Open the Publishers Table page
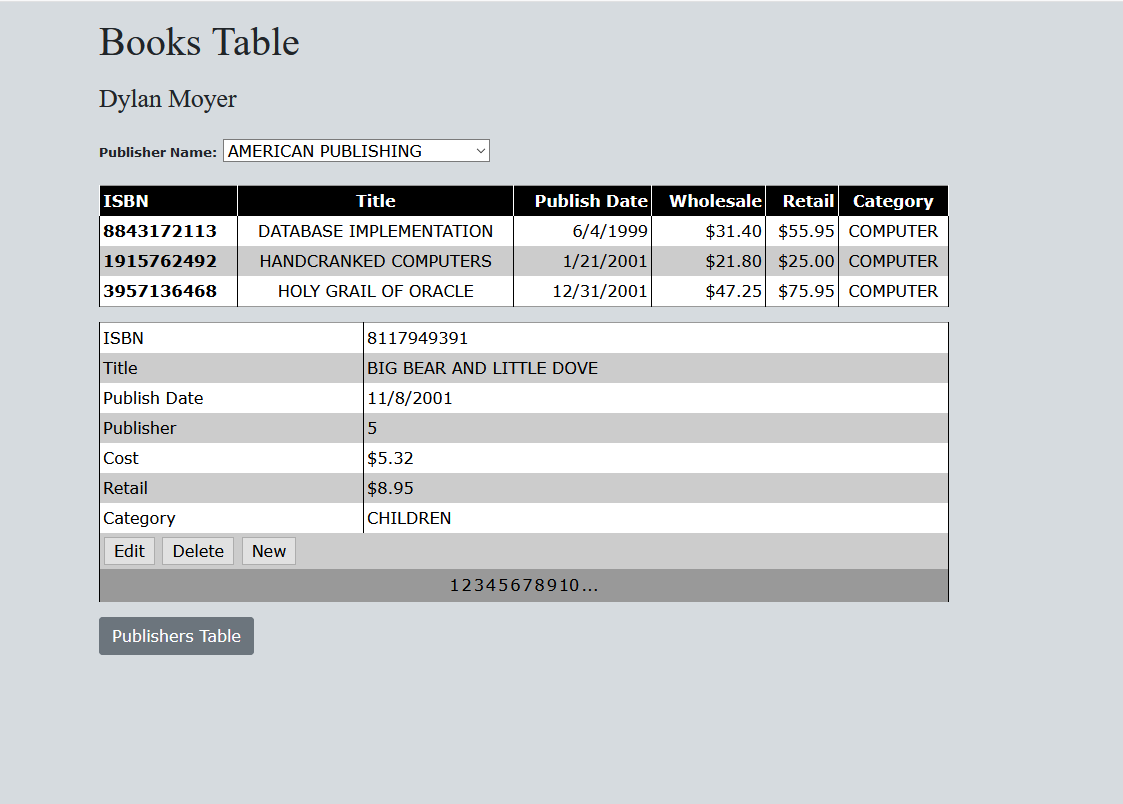 [176, 636]
